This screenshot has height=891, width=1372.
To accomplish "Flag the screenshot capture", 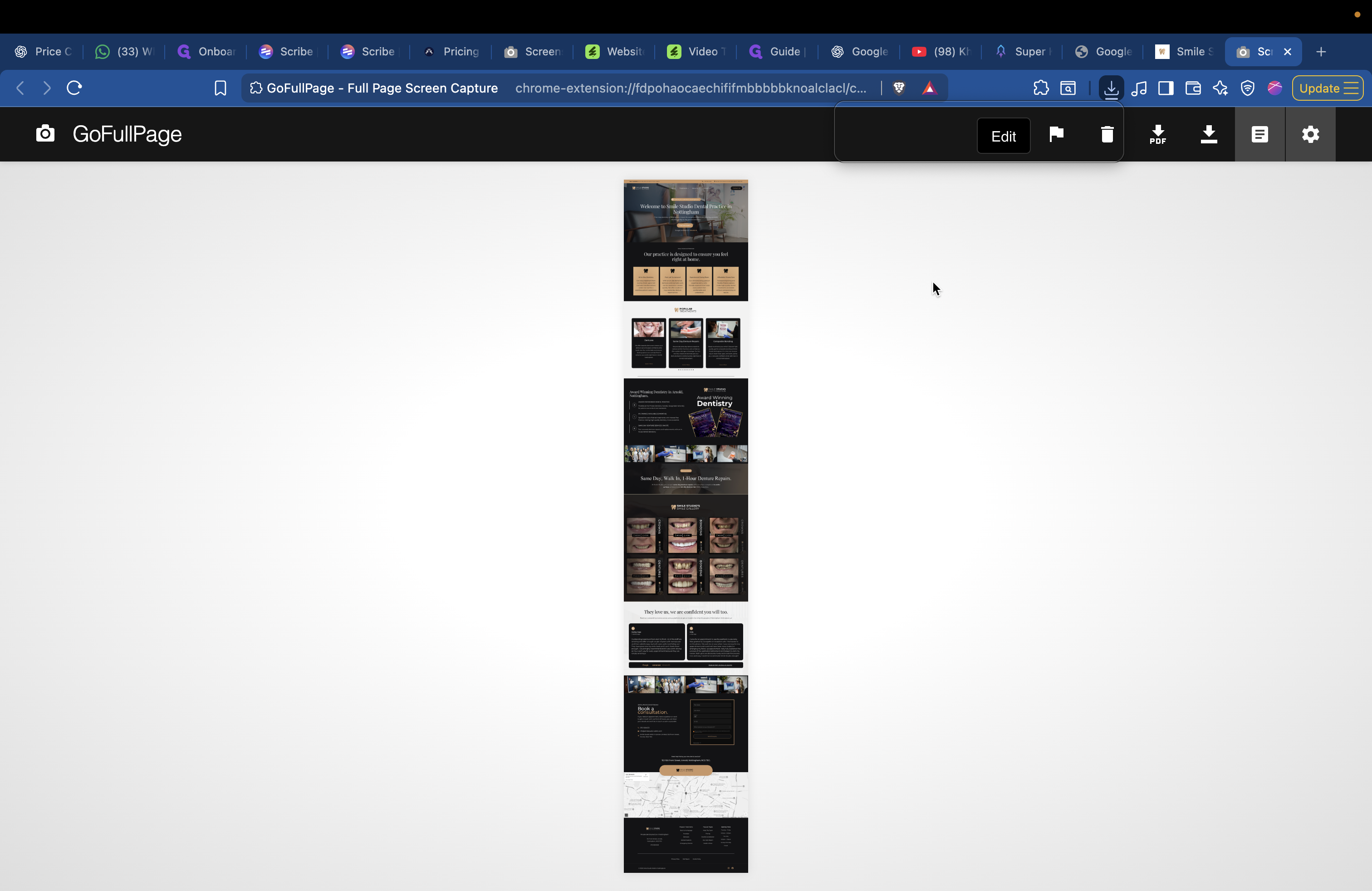I will (1056, 134).
